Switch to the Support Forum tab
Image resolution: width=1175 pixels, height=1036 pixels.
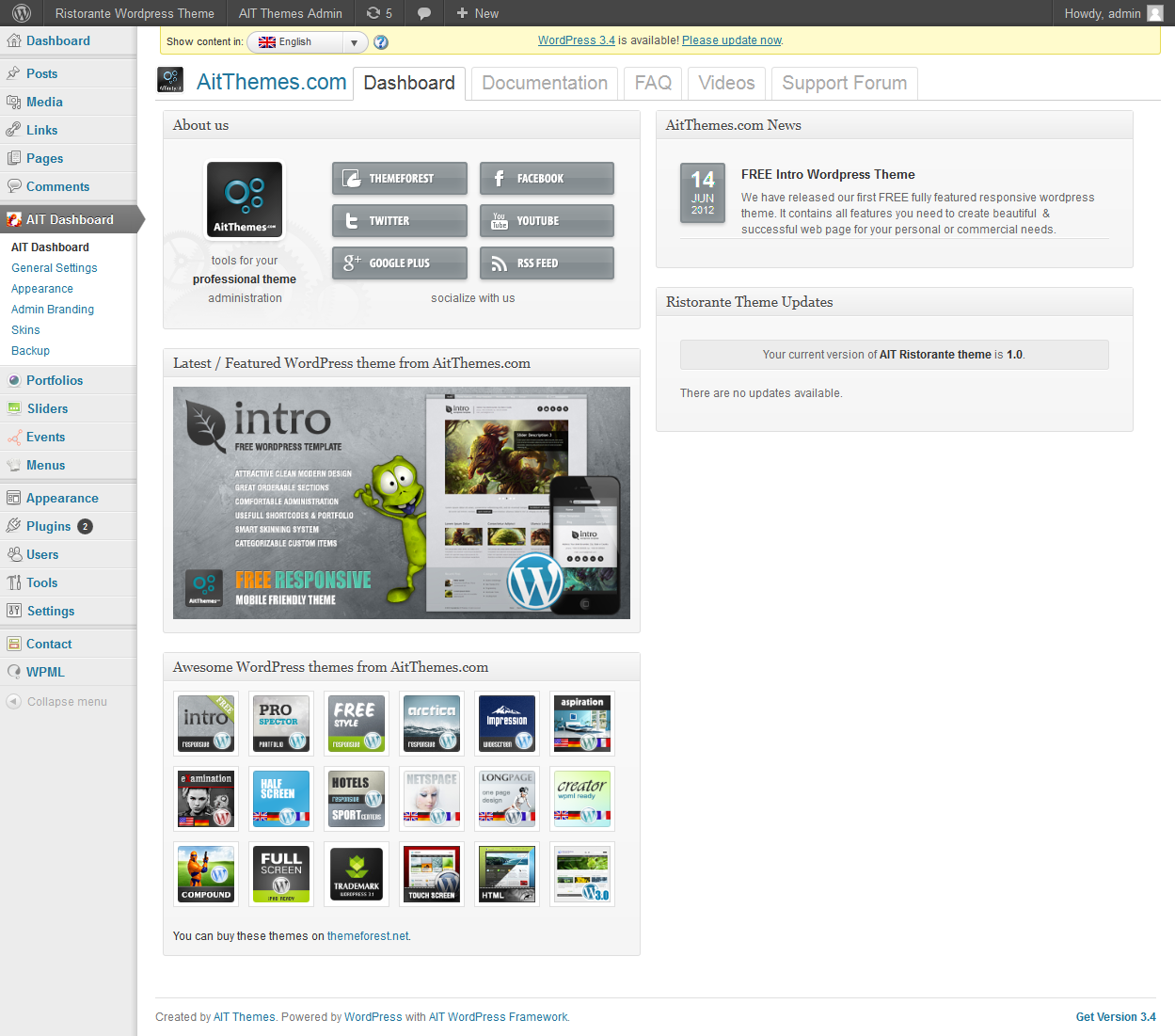(x=844, y=83)
